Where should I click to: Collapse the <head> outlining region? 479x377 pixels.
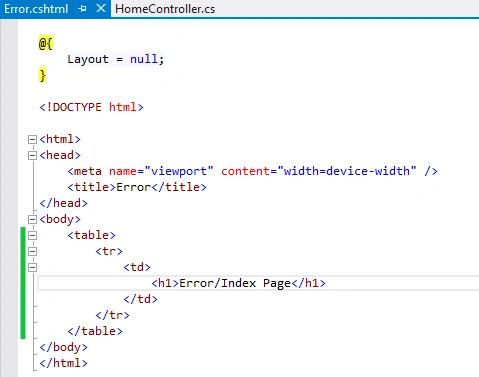[x=32, y=155]
